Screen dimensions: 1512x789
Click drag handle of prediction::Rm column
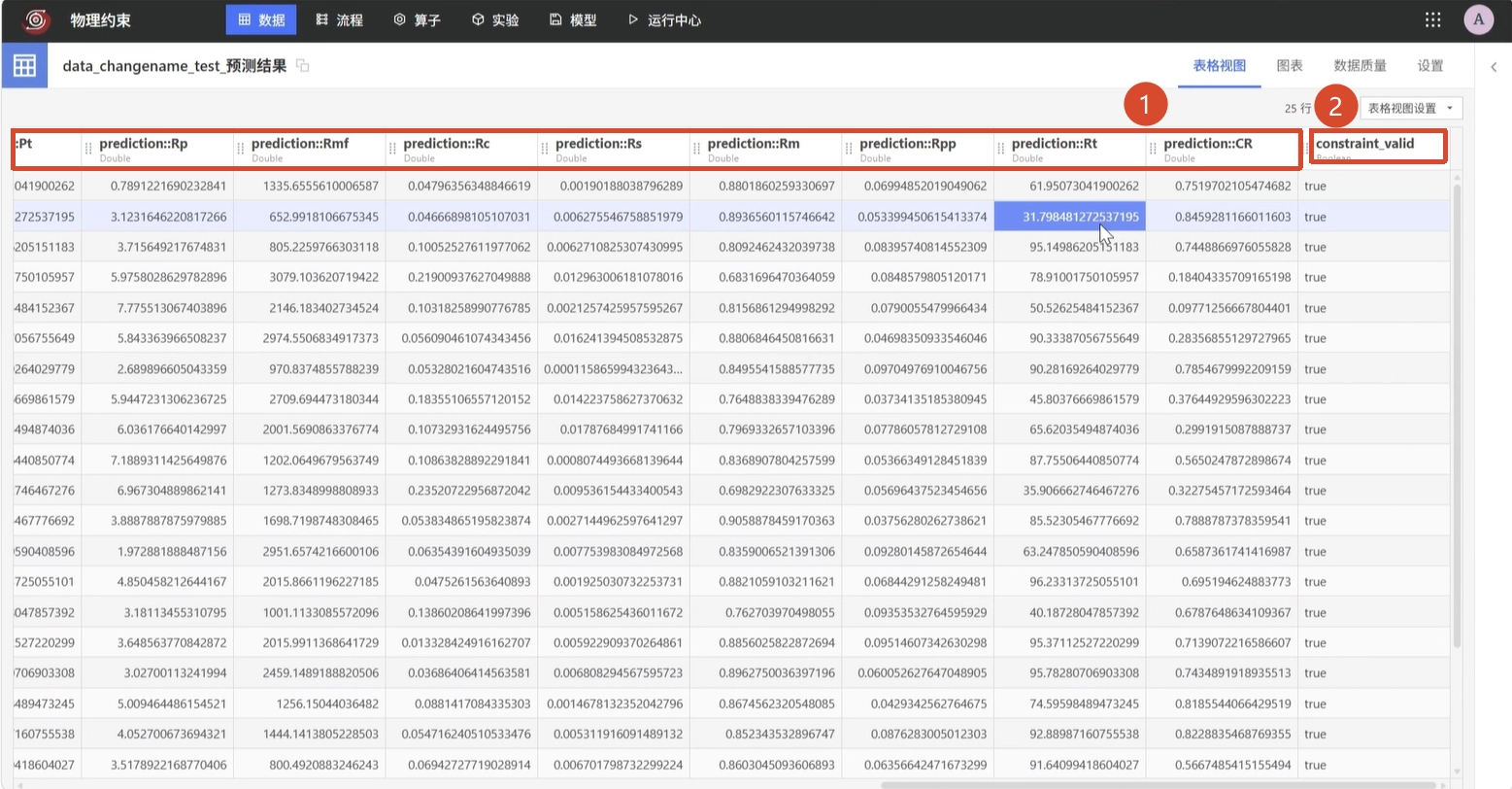pos(697,149)
